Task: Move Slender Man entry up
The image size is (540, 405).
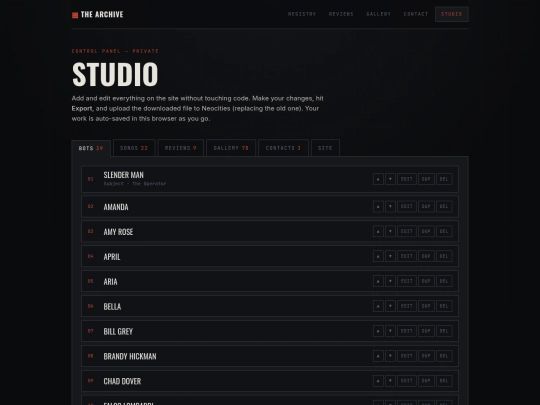Action: pyautogui.click(x=378, y=179)
